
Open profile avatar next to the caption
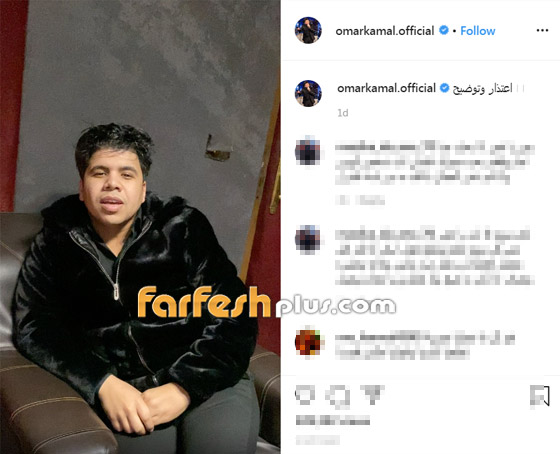[x=308, y=93]
